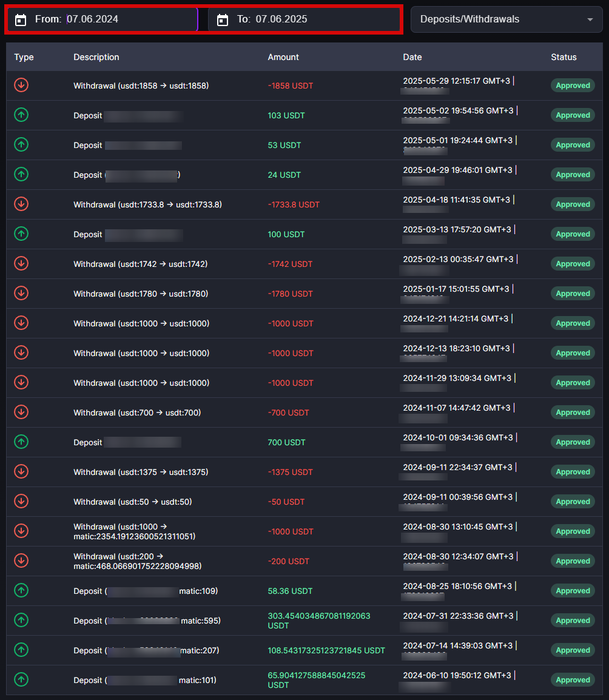
Task: Select the withdrawal to matic:2354 description
Action: coord(134,531)
